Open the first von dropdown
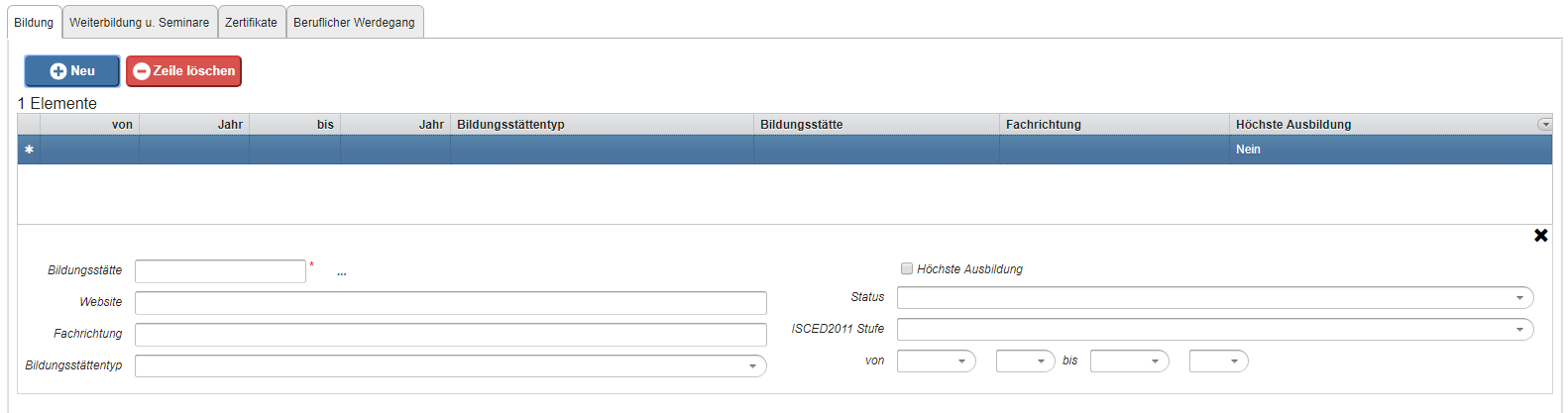 [960, 361]
